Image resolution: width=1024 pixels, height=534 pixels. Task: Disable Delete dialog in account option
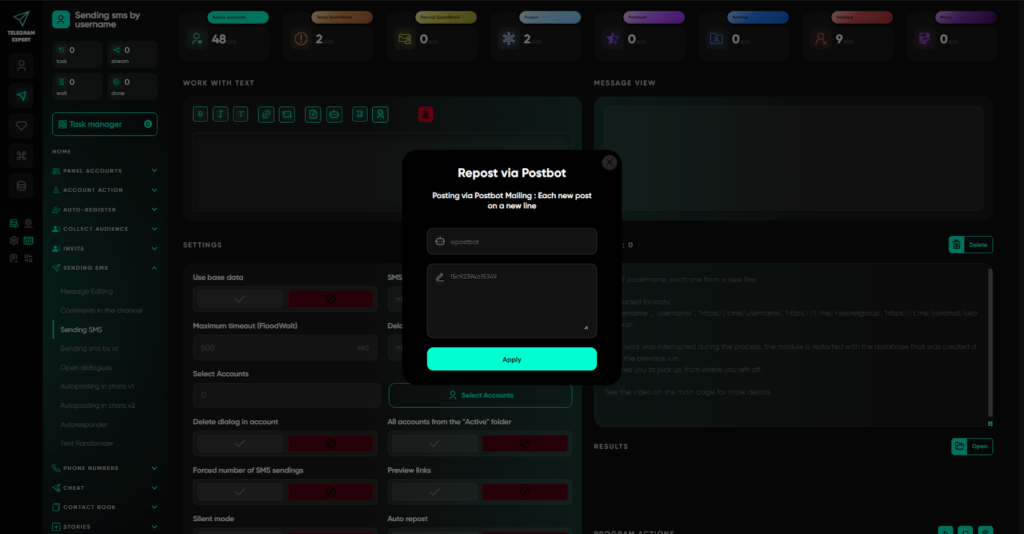point(330,443)
